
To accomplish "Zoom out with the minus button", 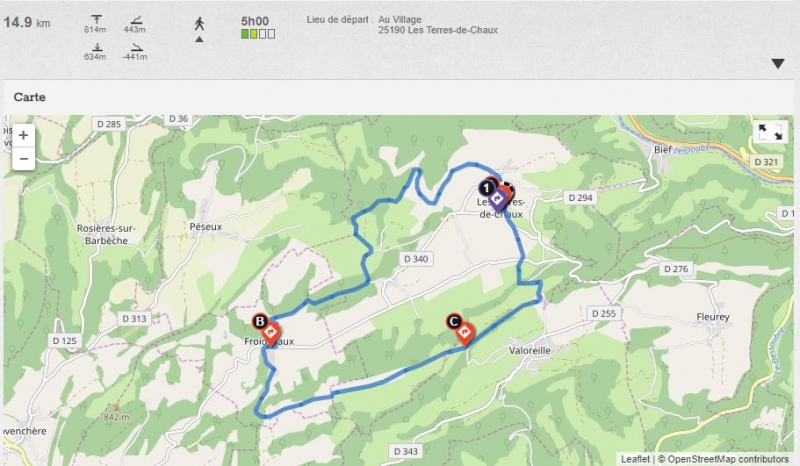I will pyautogui.click(x=23, y=159).
